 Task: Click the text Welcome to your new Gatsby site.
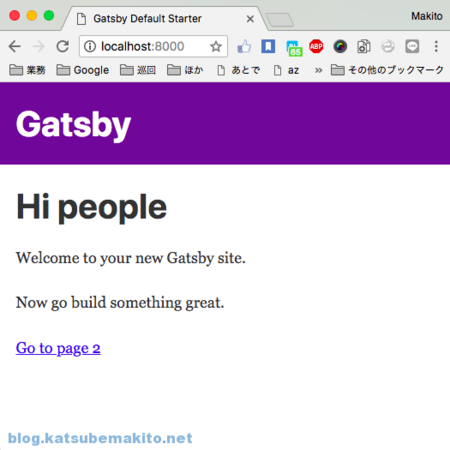pos(131,258)
